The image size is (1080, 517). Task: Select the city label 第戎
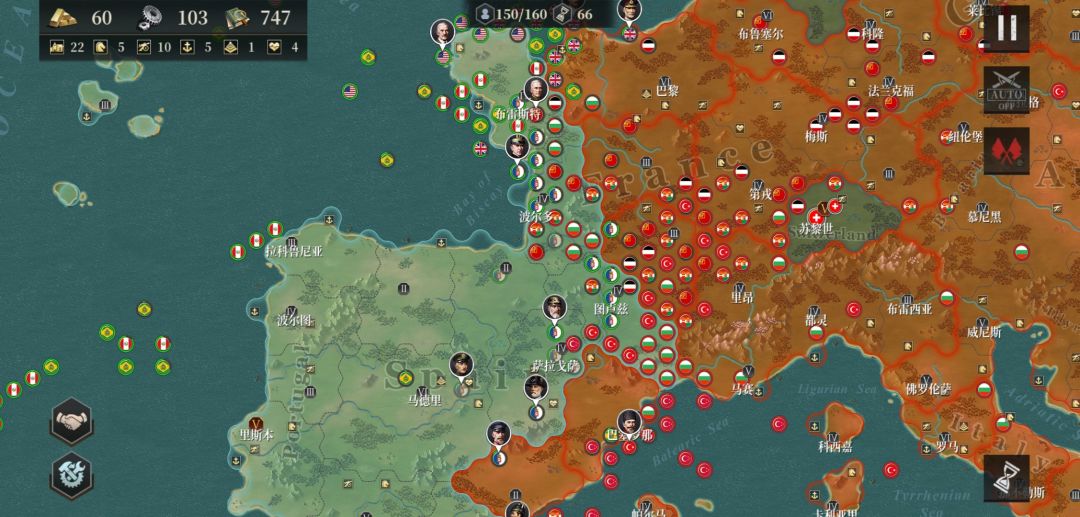(760, 195)
